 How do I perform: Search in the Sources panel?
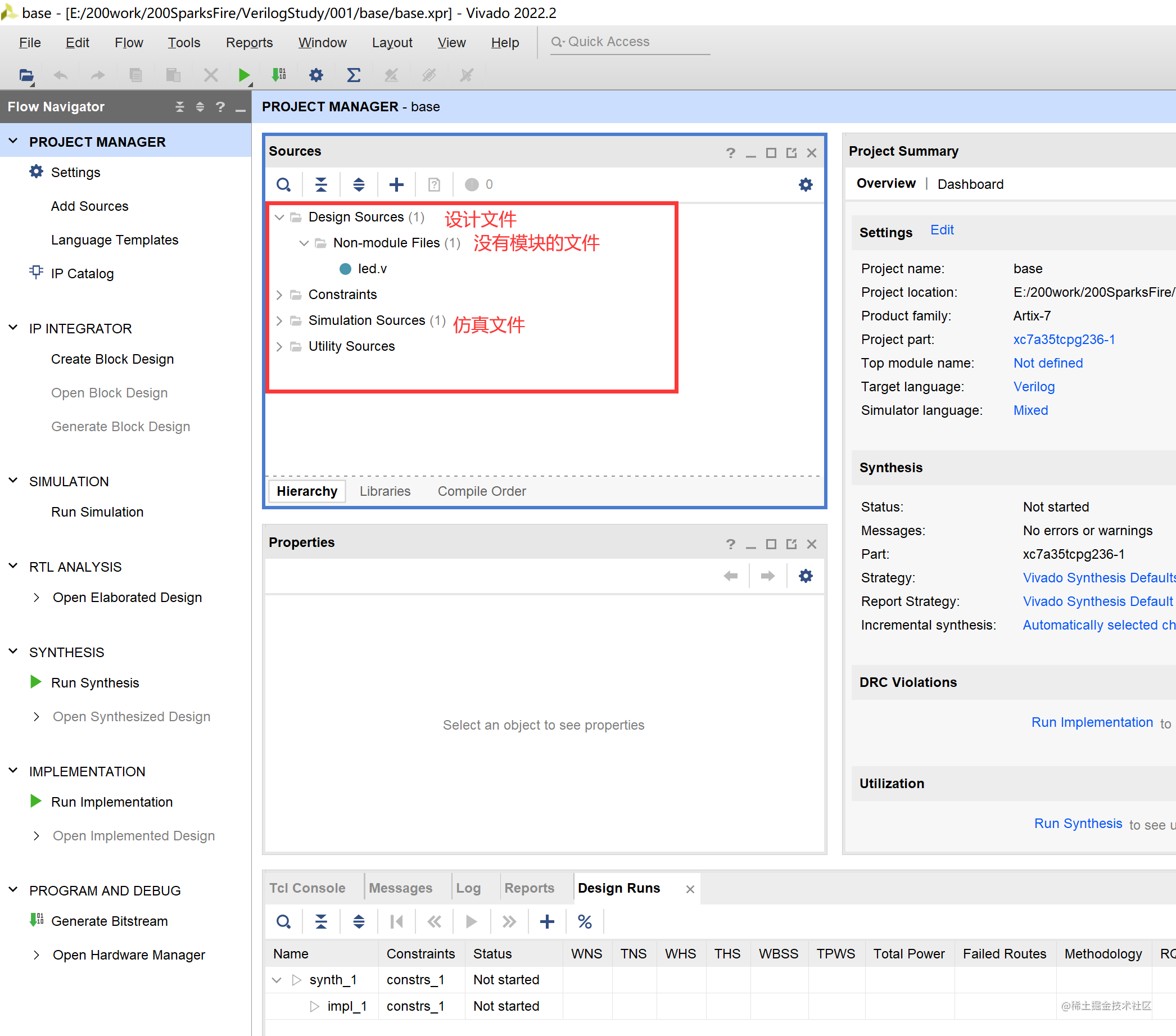(284, 184)
